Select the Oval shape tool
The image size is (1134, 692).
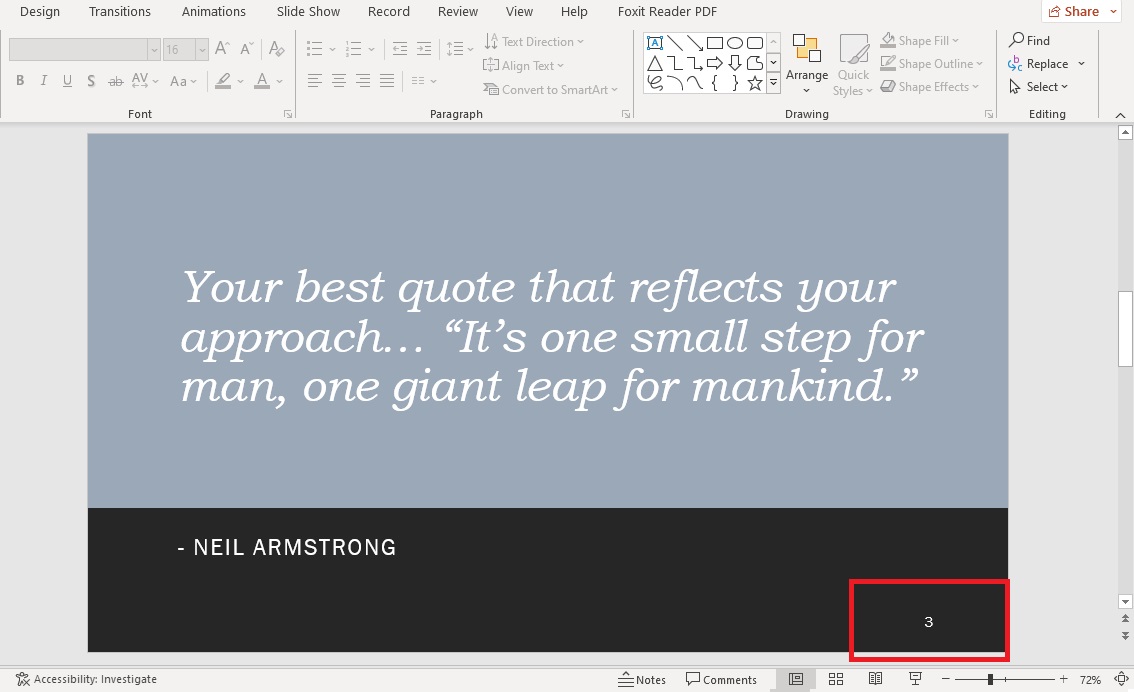pos(734,43)
